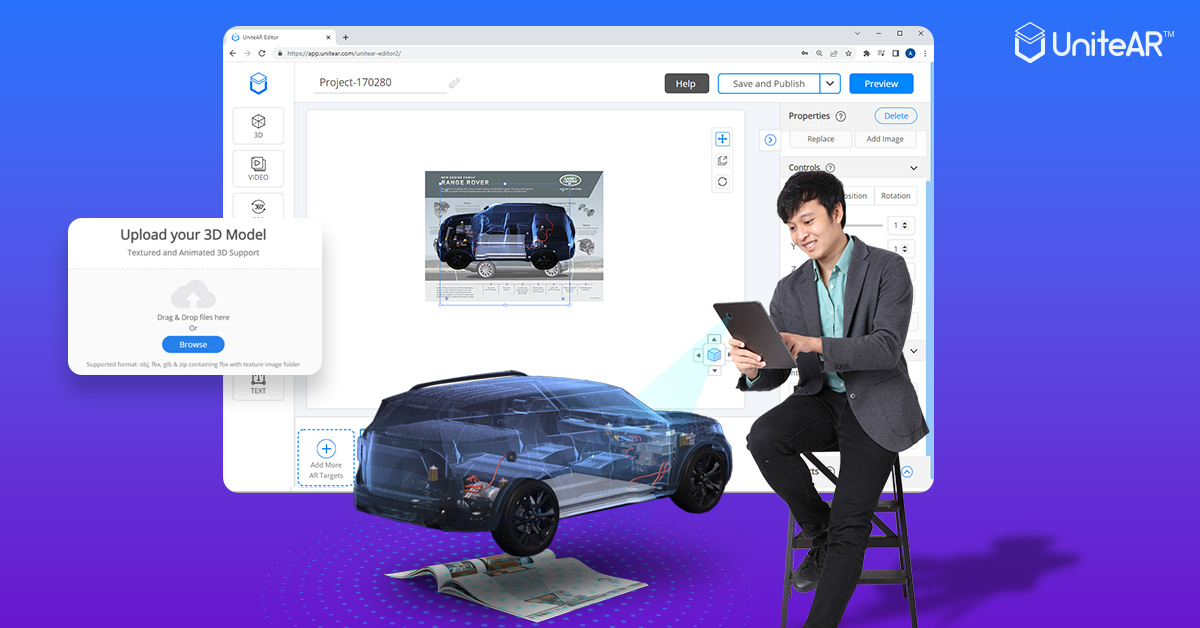Click the Project-170280 name field
Viewport: 1200px width, 628px height.
tap(380, 83)
